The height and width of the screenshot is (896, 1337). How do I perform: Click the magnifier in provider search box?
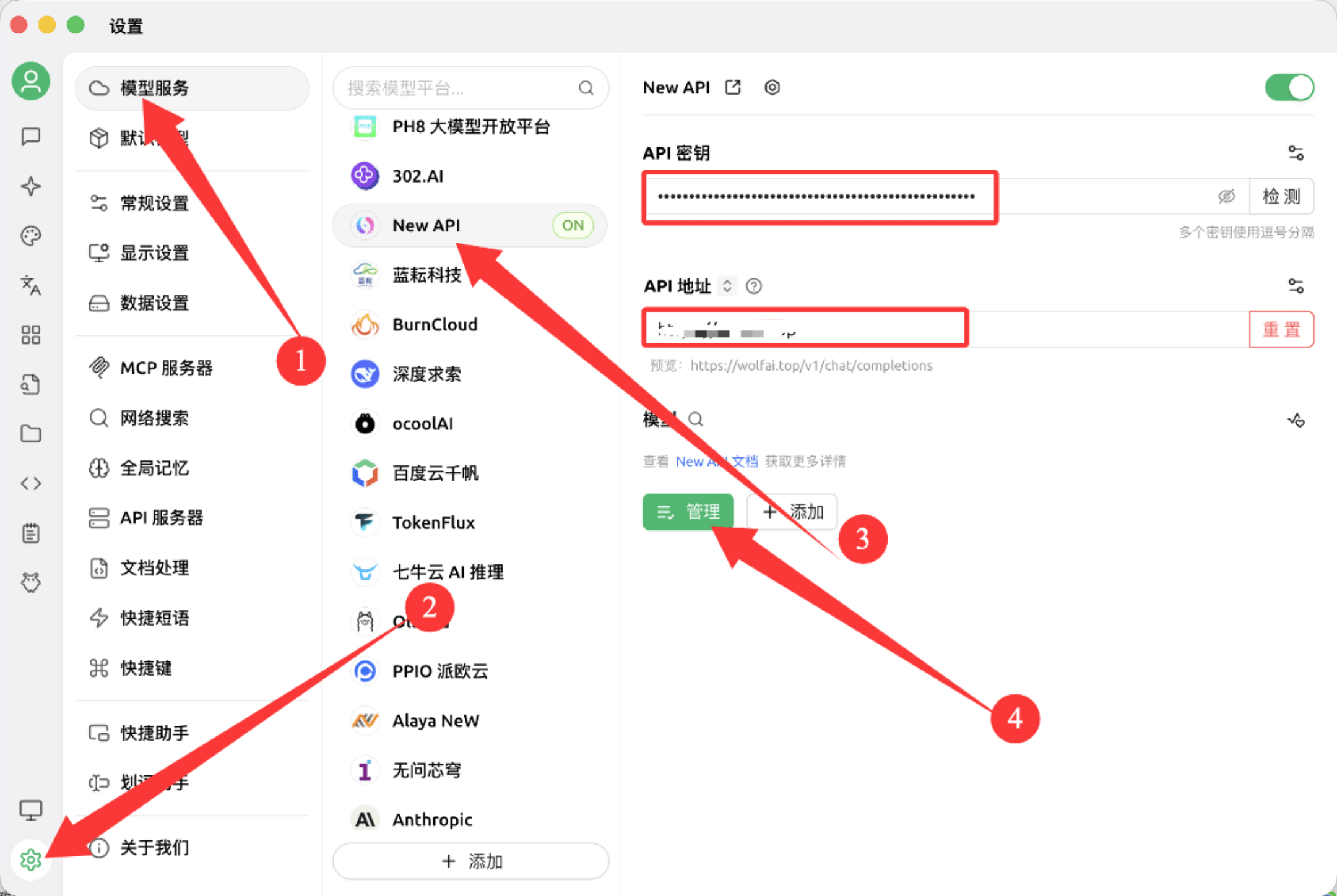(x=586, y=88)
